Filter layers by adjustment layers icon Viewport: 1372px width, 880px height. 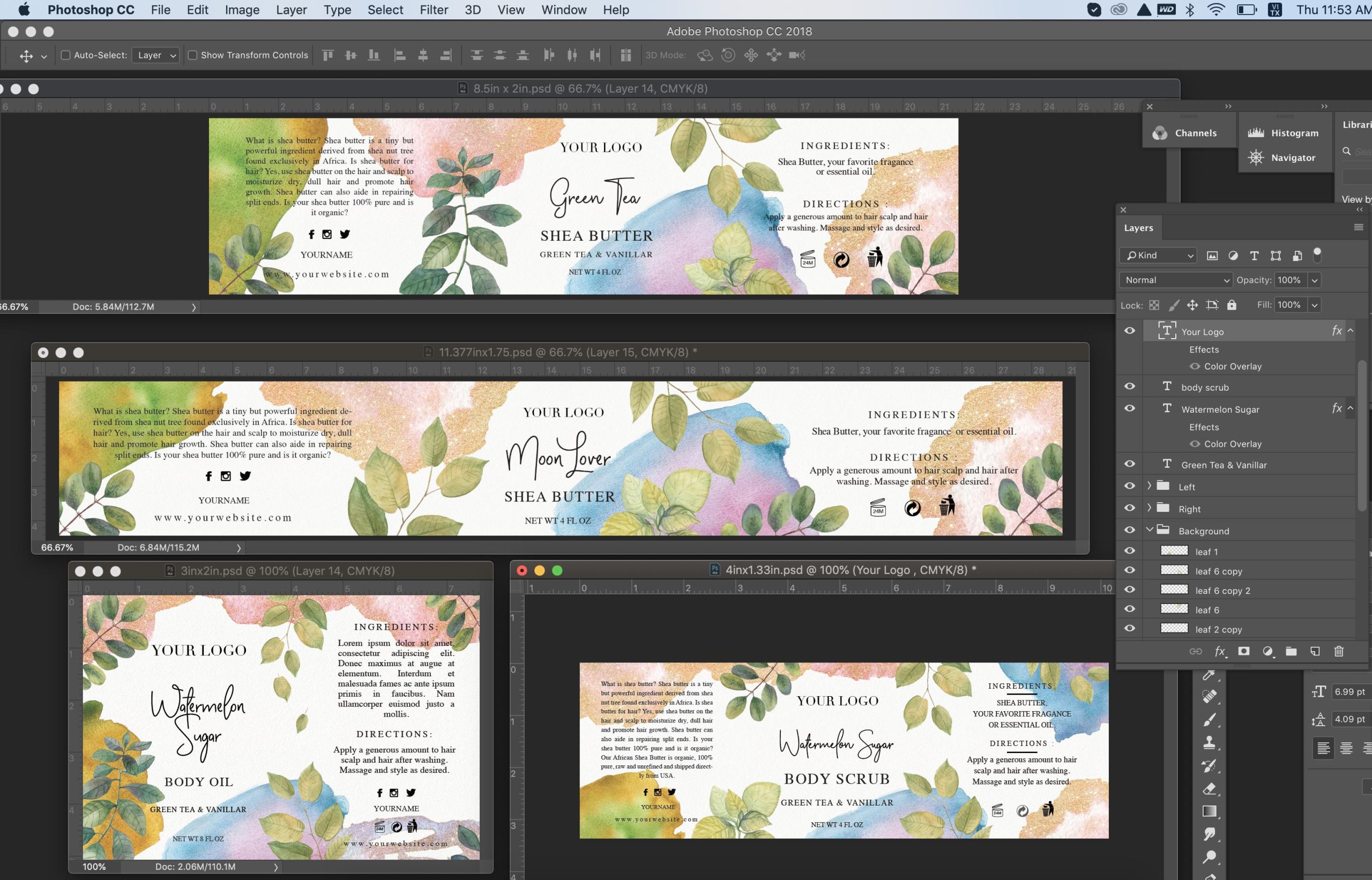(1233, 256)
